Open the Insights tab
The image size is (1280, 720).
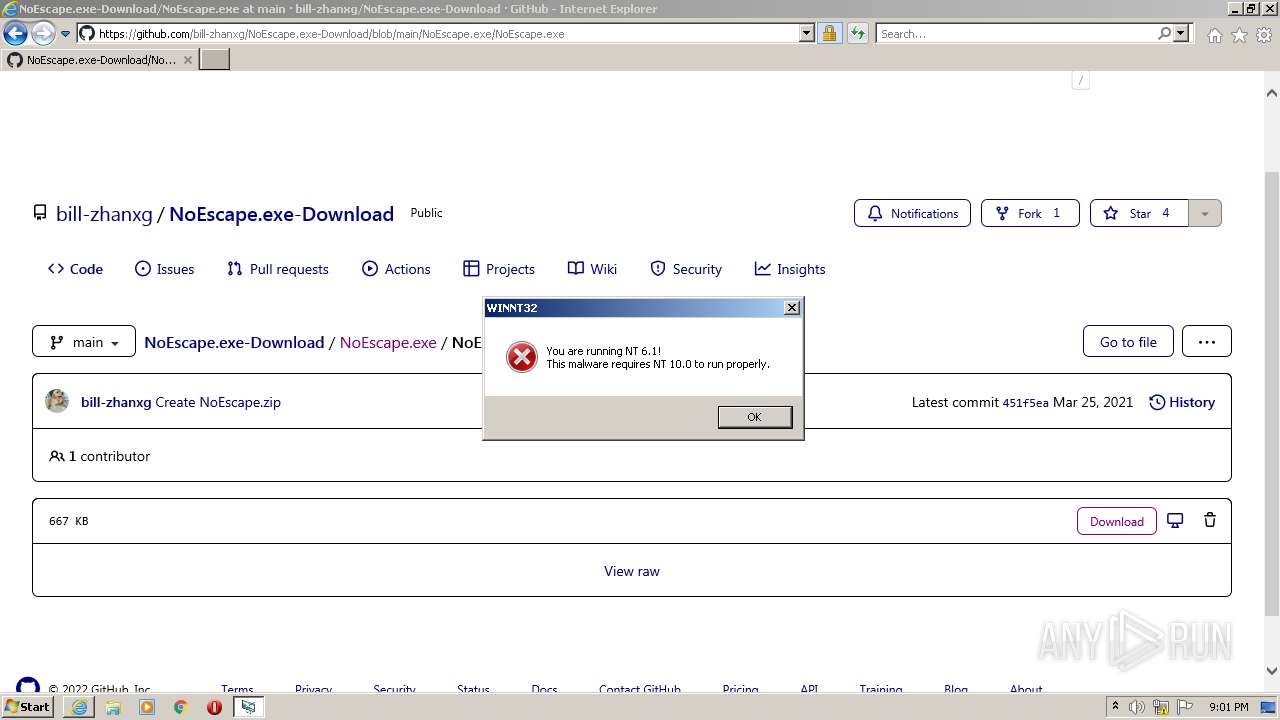790,269
